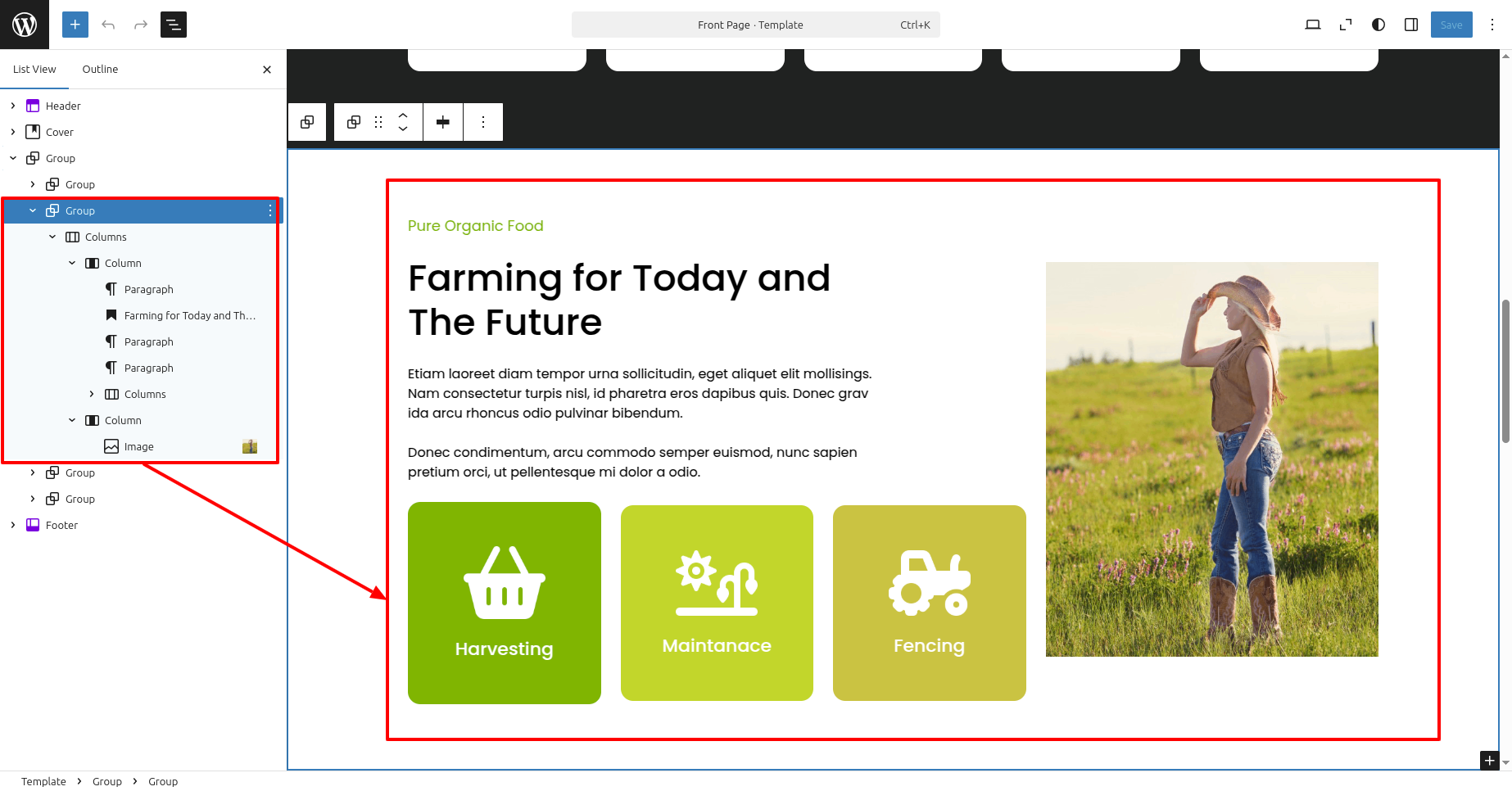Select the Header template part icon
1512x791 pixels.
pos(33,106)
